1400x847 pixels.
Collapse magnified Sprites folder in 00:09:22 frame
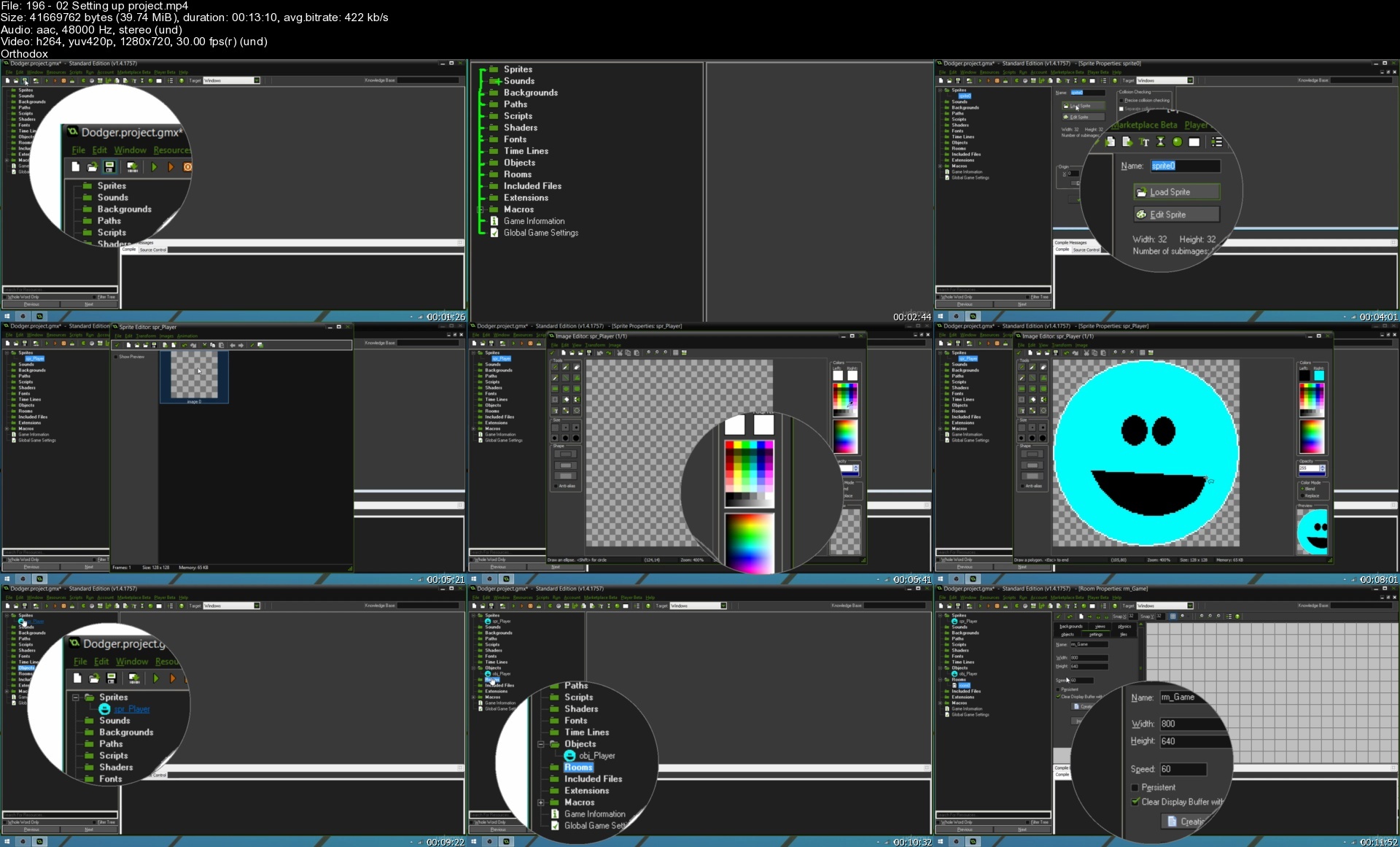tap(75, 697)
